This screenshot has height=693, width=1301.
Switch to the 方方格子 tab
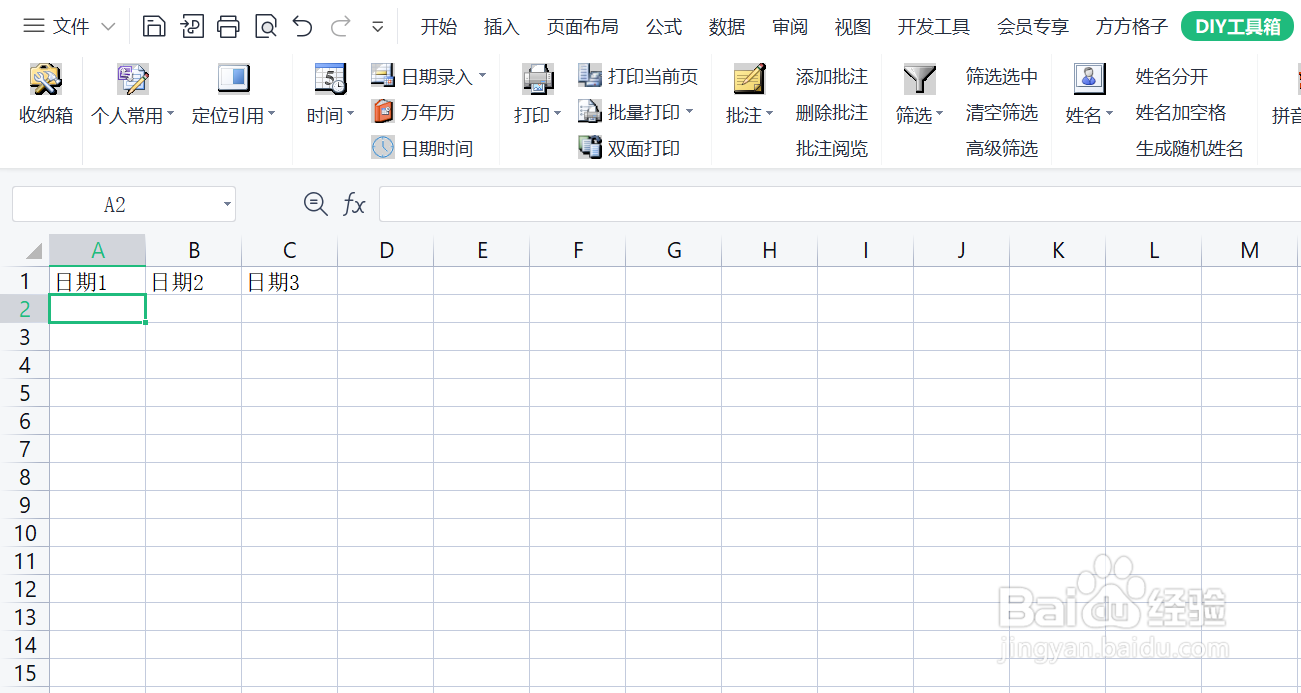(x=1131, y=27)
